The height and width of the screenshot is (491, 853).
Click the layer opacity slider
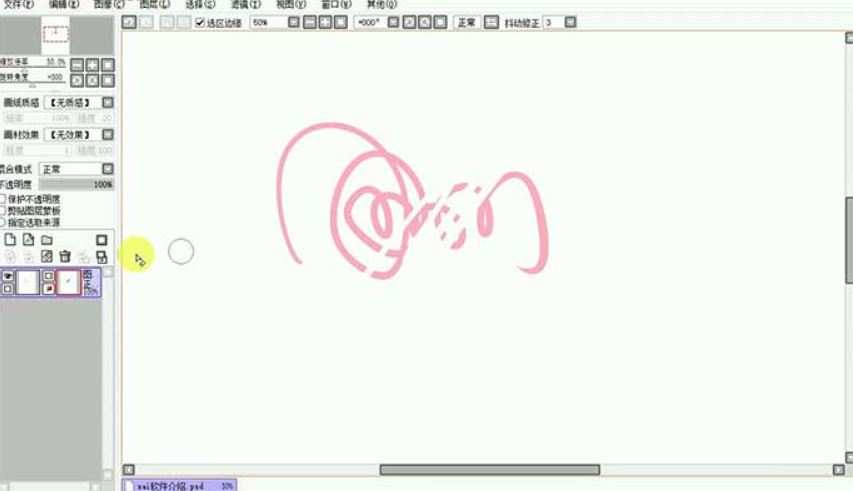coord(76,185)
